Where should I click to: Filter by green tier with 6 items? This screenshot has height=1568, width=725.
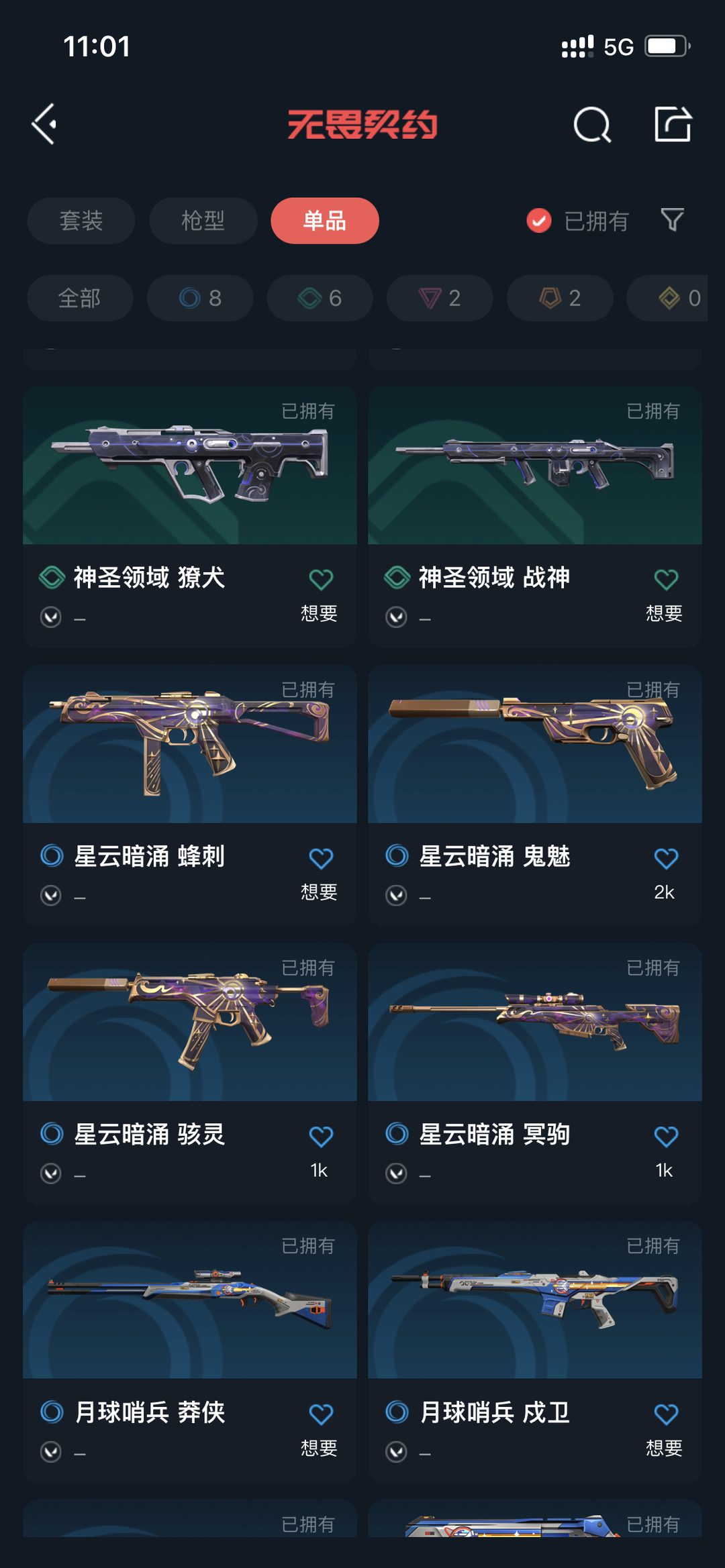pyautogui.click(x=320, y=298)
